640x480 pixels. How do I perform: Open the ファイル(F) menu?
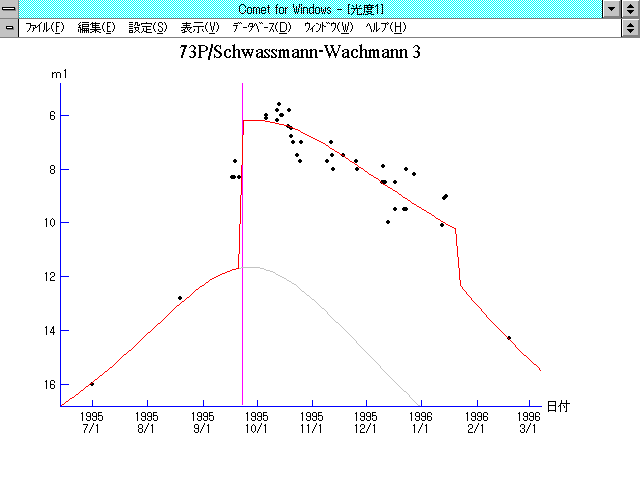click(x=44, y=27)
